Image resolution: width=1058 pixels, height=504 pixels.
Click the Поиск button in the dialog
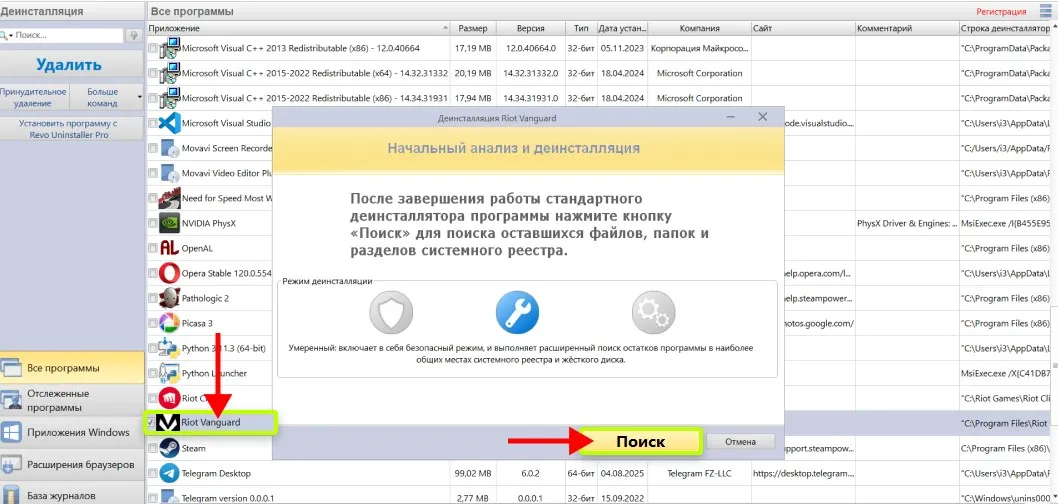tap(640, 442)
